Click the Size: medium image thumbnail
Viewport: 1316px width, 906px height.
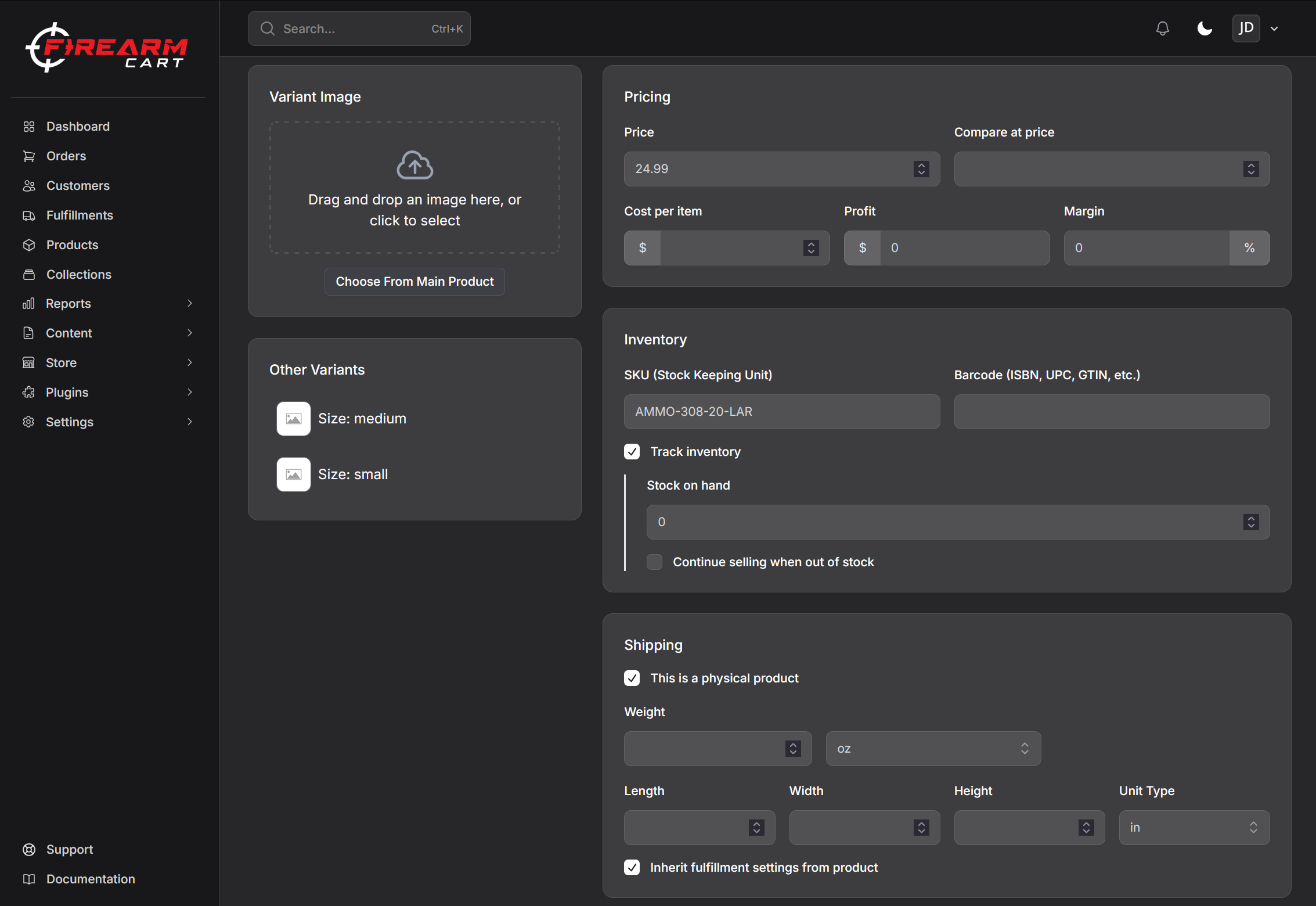coord(294,419)
